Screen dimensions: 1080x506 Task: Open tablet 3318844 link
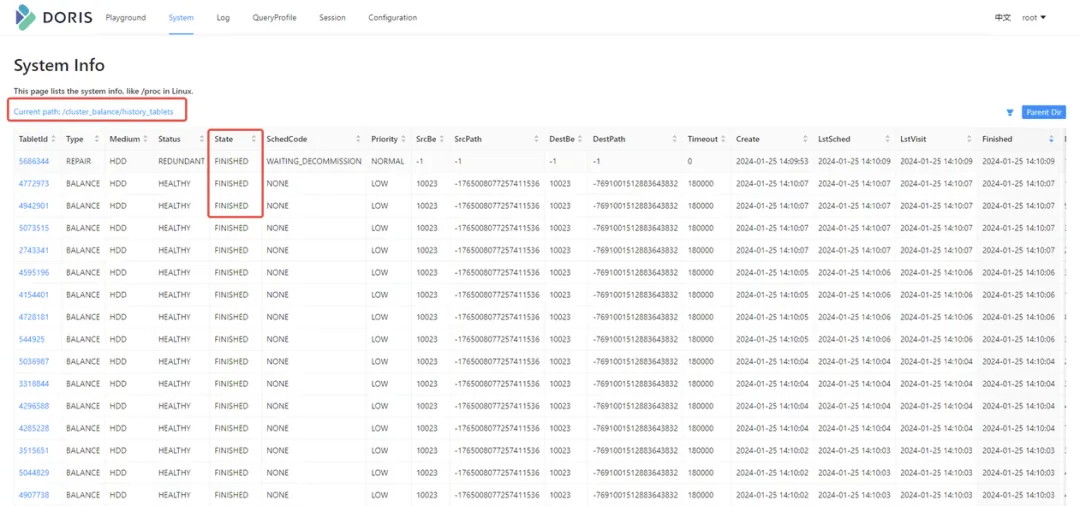tap(34, 383)
